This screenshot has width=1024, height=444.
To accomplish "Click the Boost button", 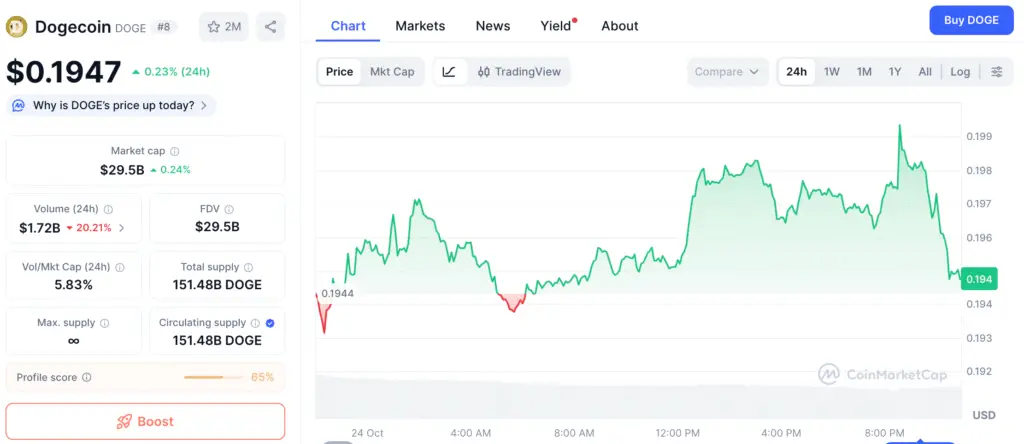I will tap(145, 421).
